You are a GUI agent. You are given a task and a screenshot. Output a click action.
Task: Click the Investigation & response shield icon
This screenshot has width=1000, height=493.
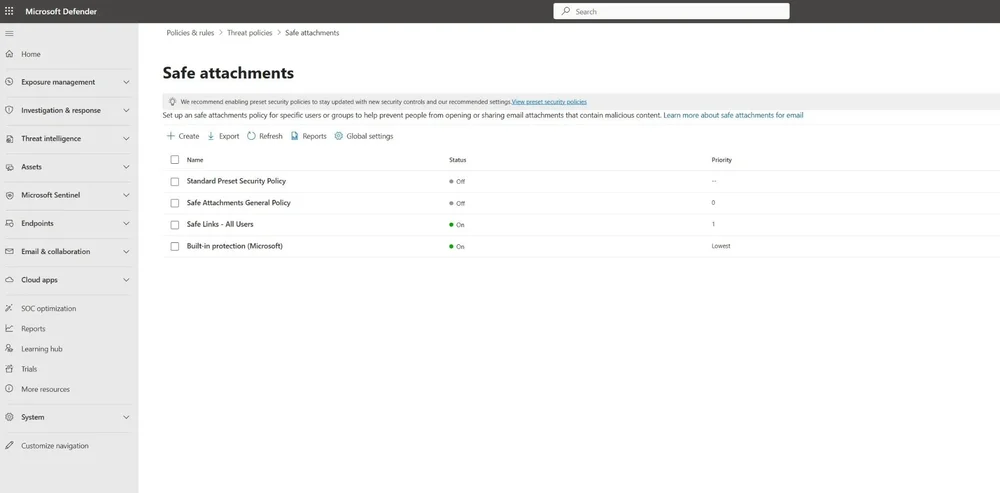[x=9, y=110]
